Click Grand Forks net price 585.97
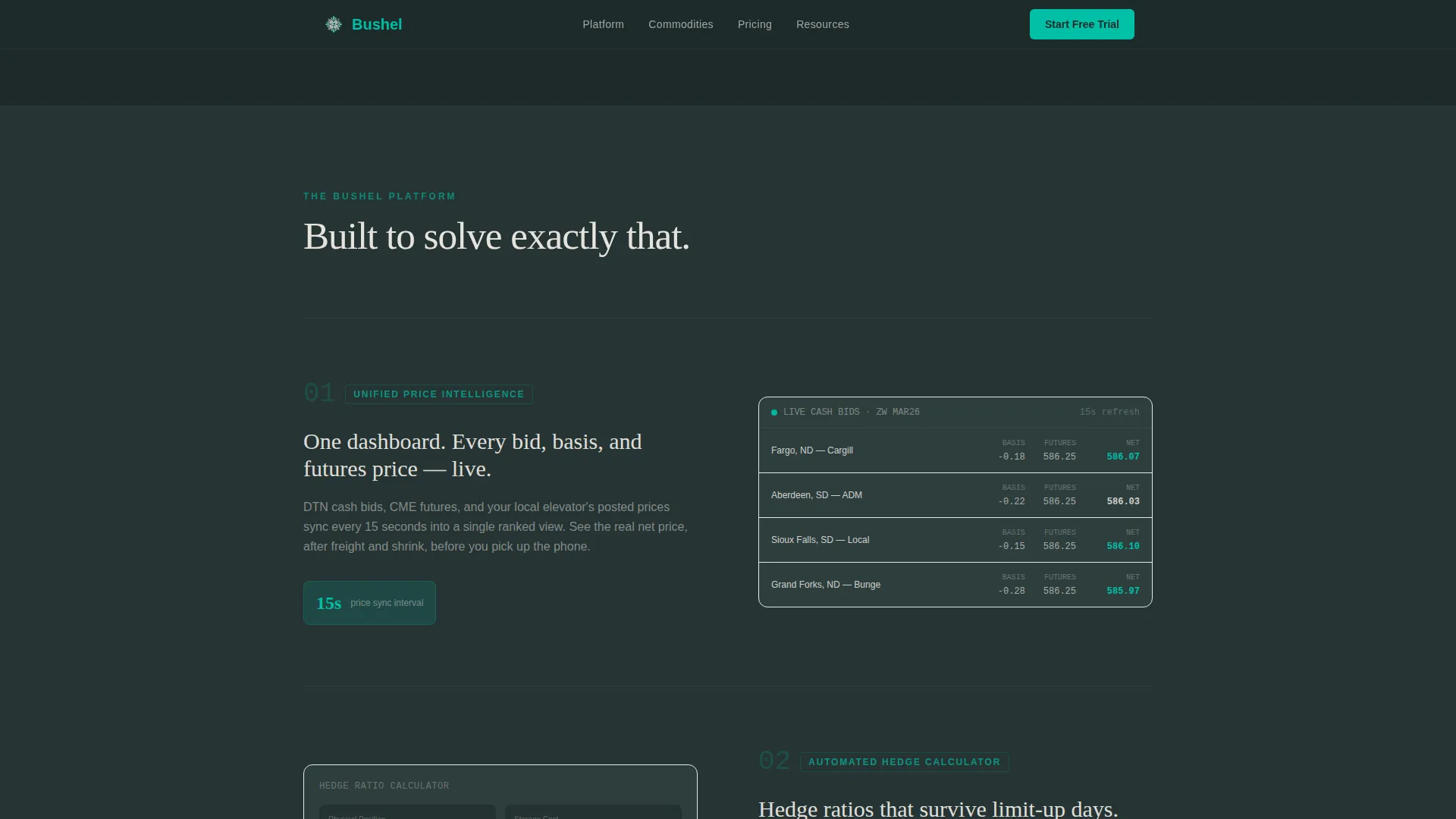 [1122, 591]
